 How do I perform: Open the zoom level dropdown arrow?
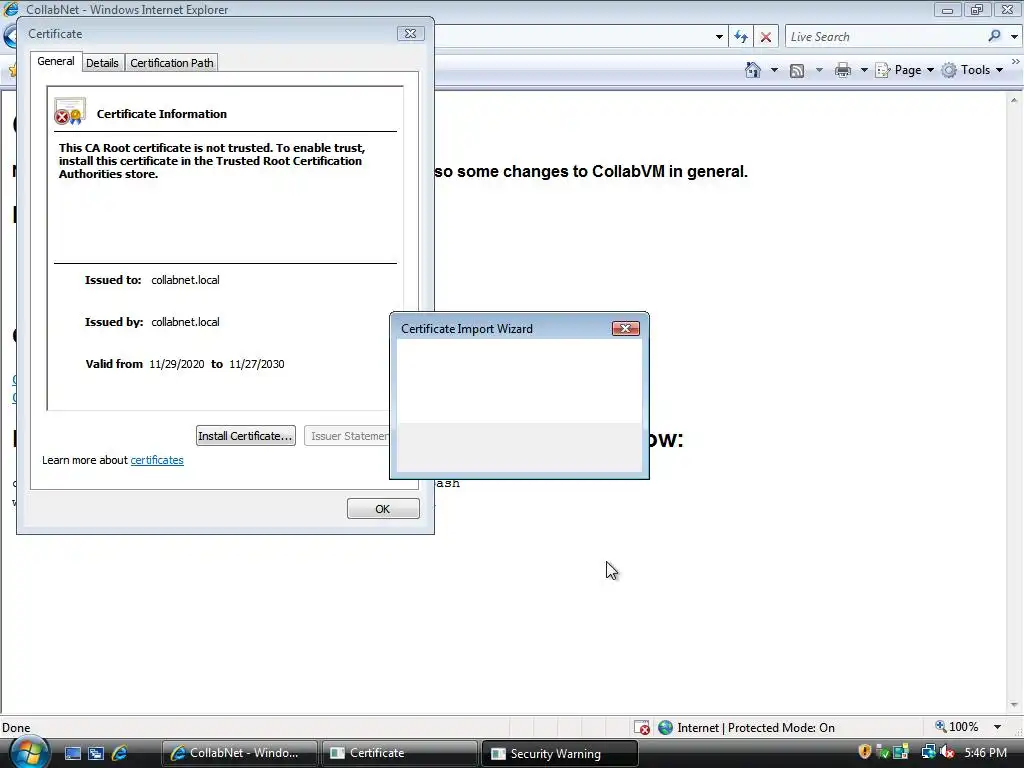tap(997, 727)
